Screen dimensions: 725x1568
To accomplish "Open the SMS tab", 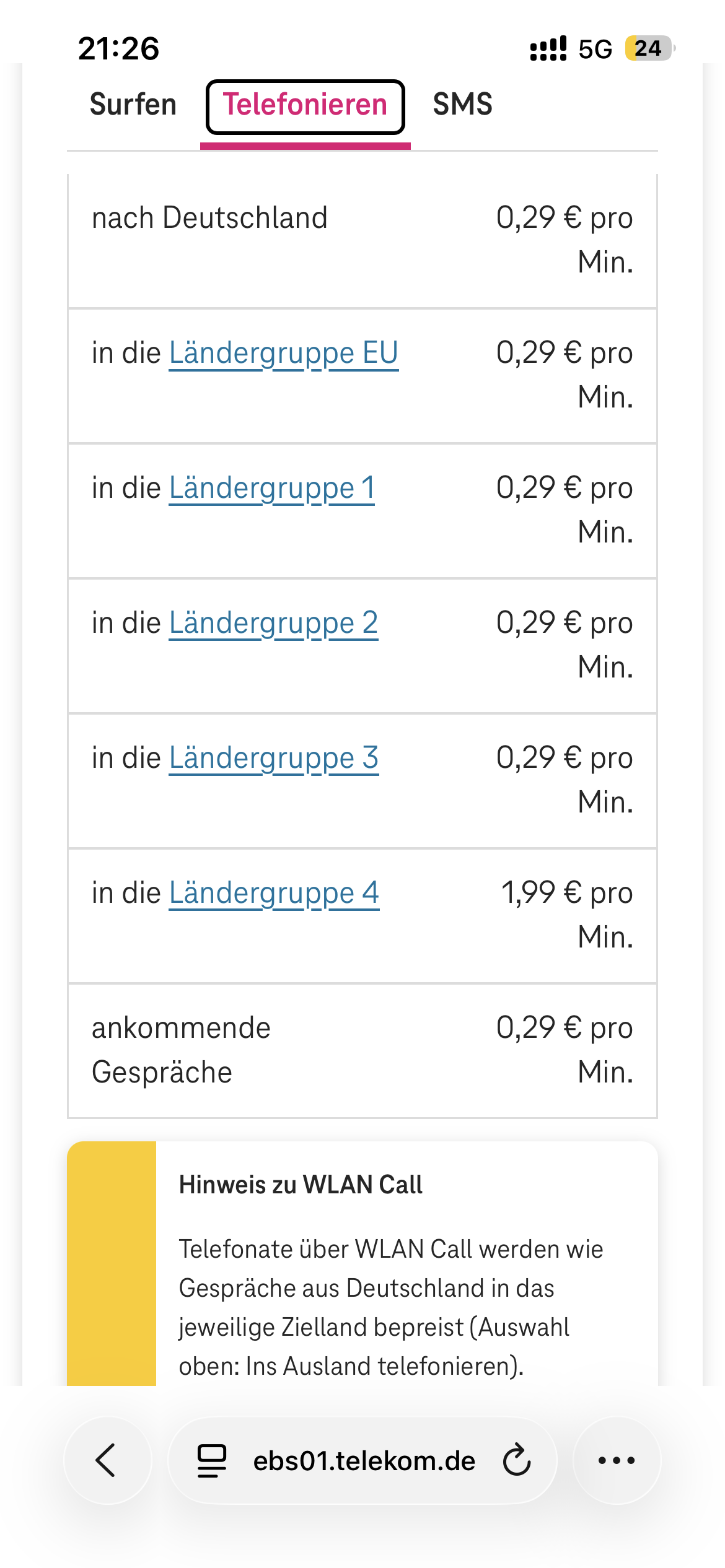I will point(462,104).
